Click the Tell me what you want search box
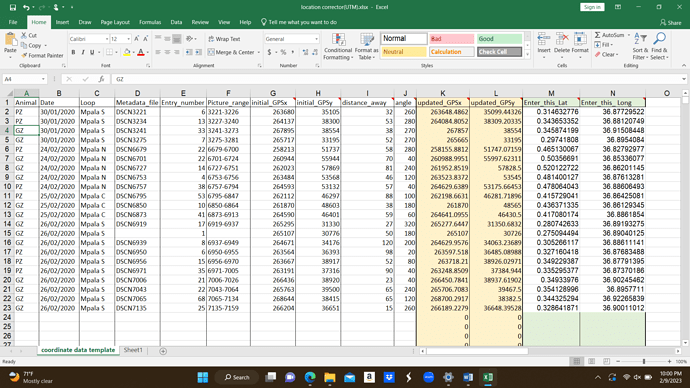Screen dimensions: 690x388 (299, 22)
